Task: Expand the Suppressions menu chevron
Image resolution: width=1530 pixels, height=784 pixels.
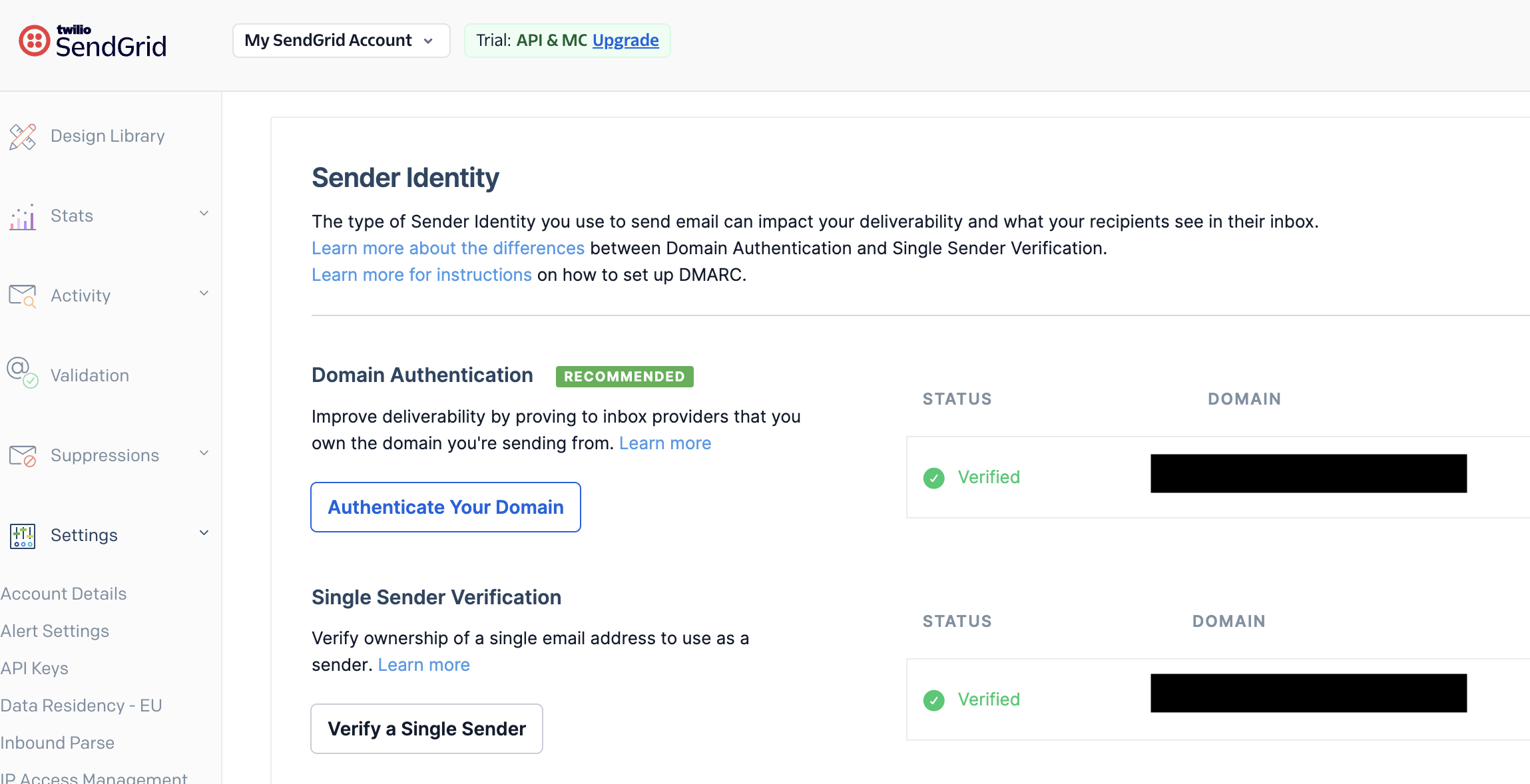Action: [204, 453]
